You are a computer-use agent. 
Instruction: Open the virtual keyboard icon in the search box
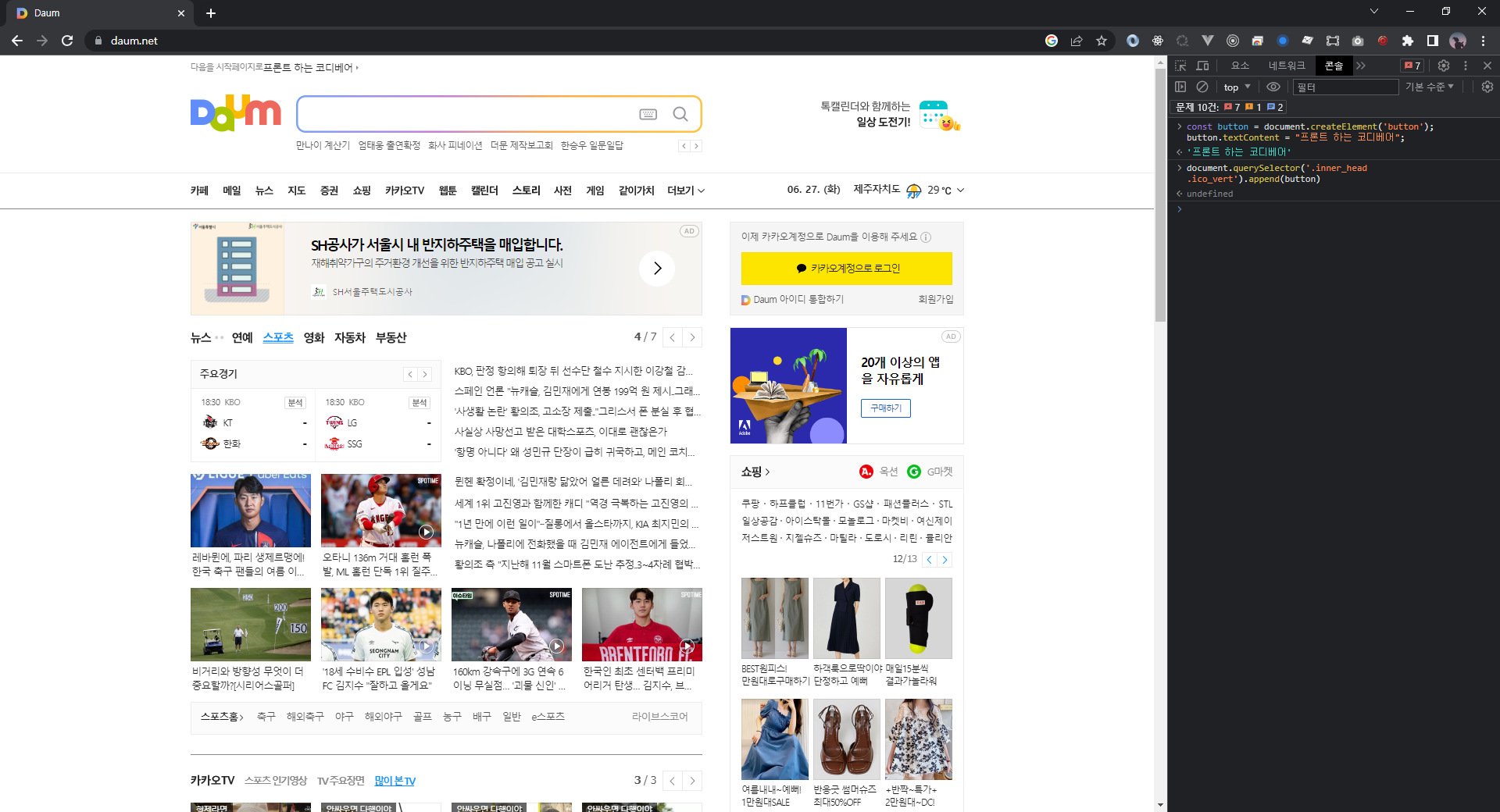click(x=648, y=114)
